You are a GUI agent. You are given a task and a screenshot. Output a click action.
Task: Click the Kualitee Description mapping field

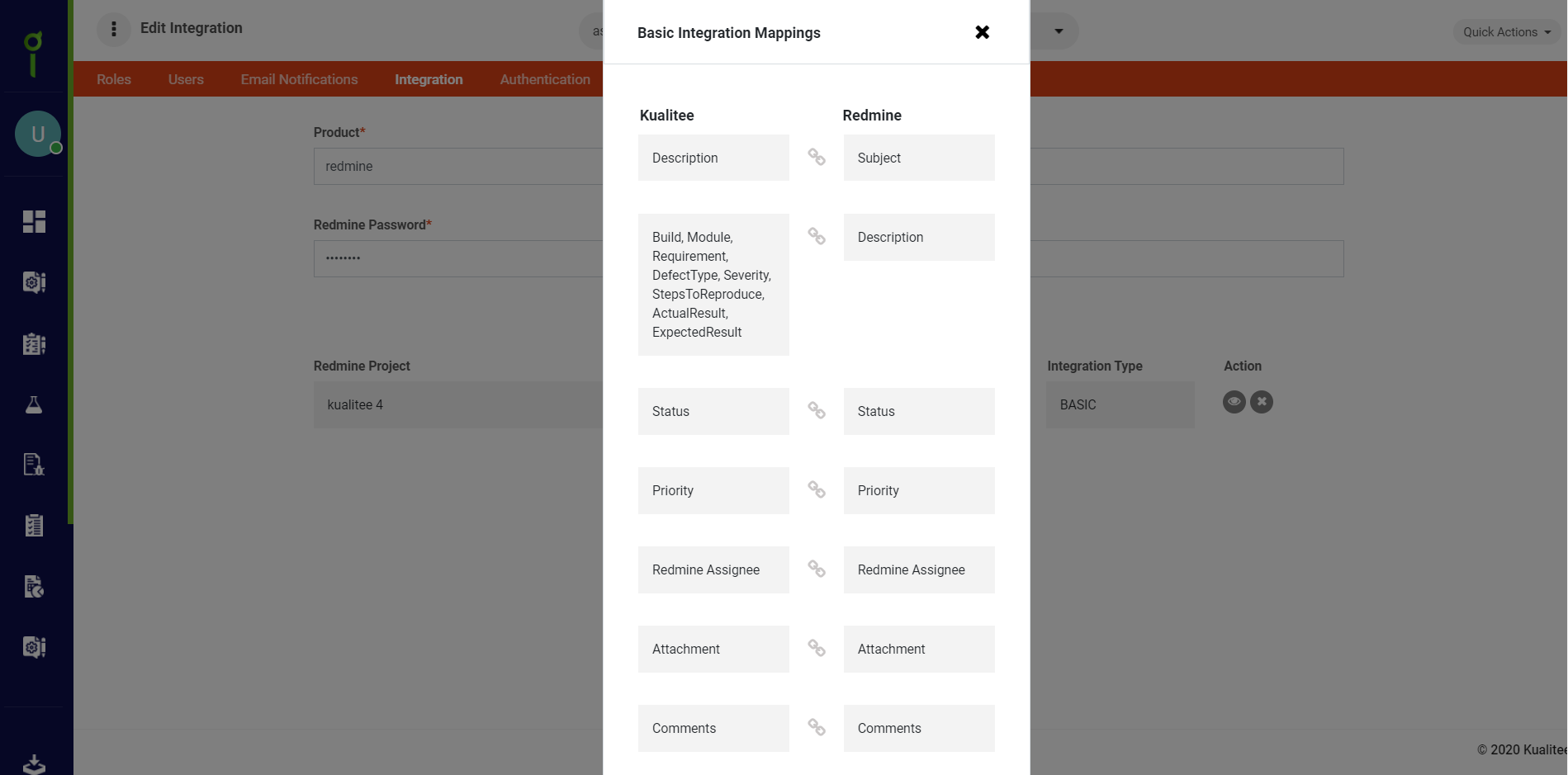coord(713,158)
